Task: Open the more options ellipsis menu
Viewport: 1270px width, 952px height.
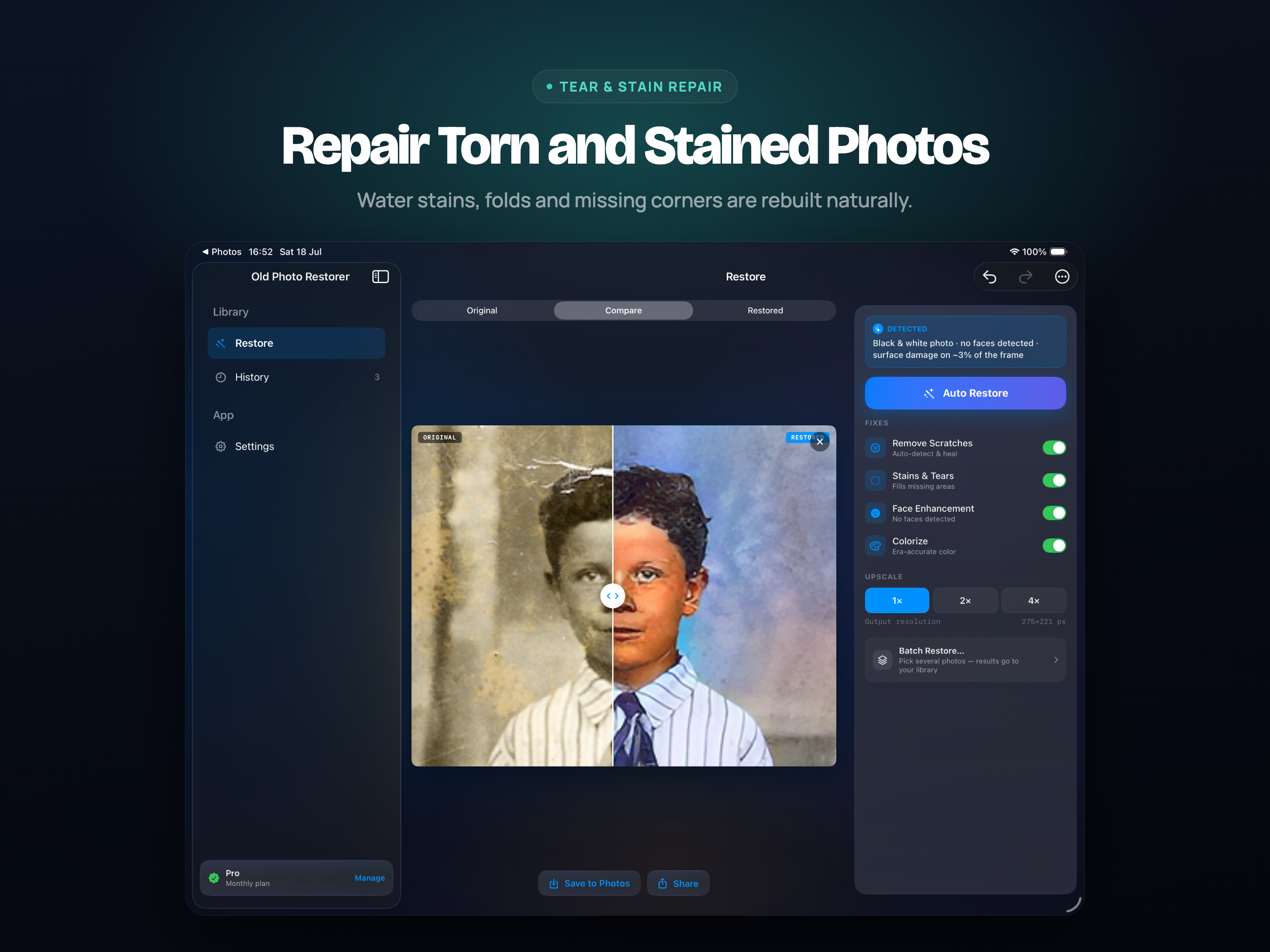Action: 1062,277
